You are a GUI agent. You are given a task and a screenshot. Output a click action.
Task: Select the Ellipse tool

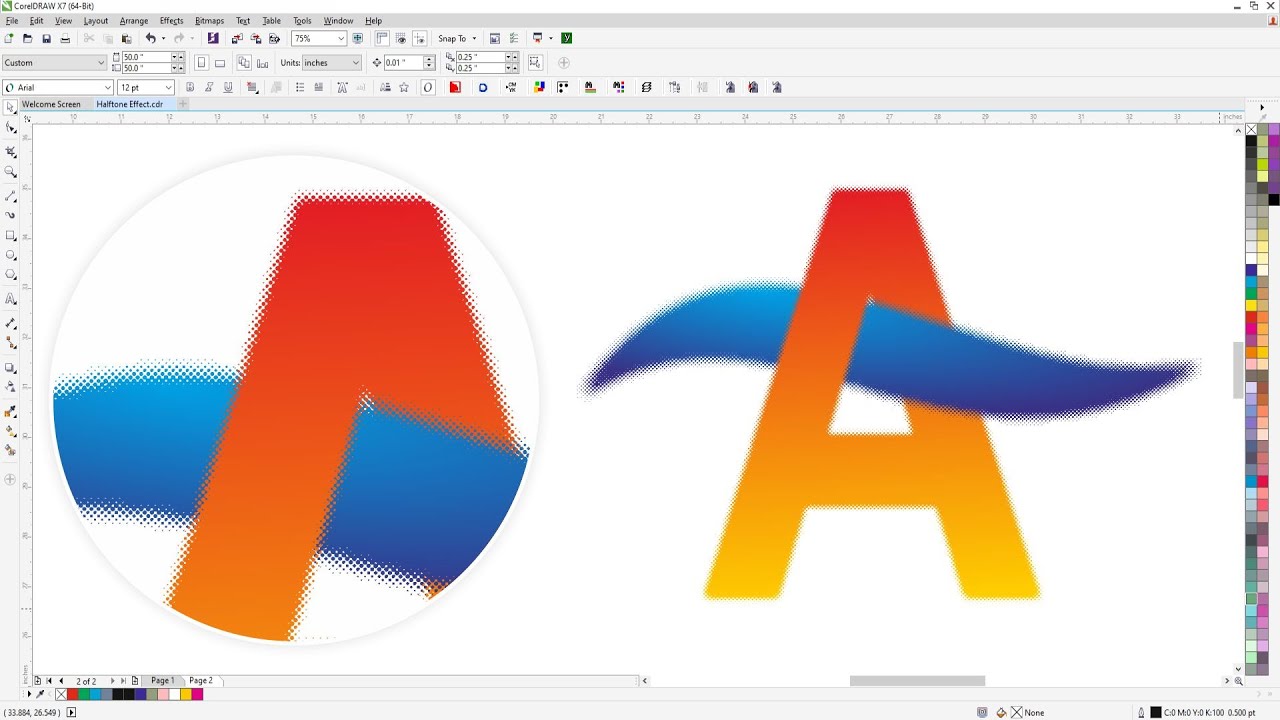click(x=11, y=255)
